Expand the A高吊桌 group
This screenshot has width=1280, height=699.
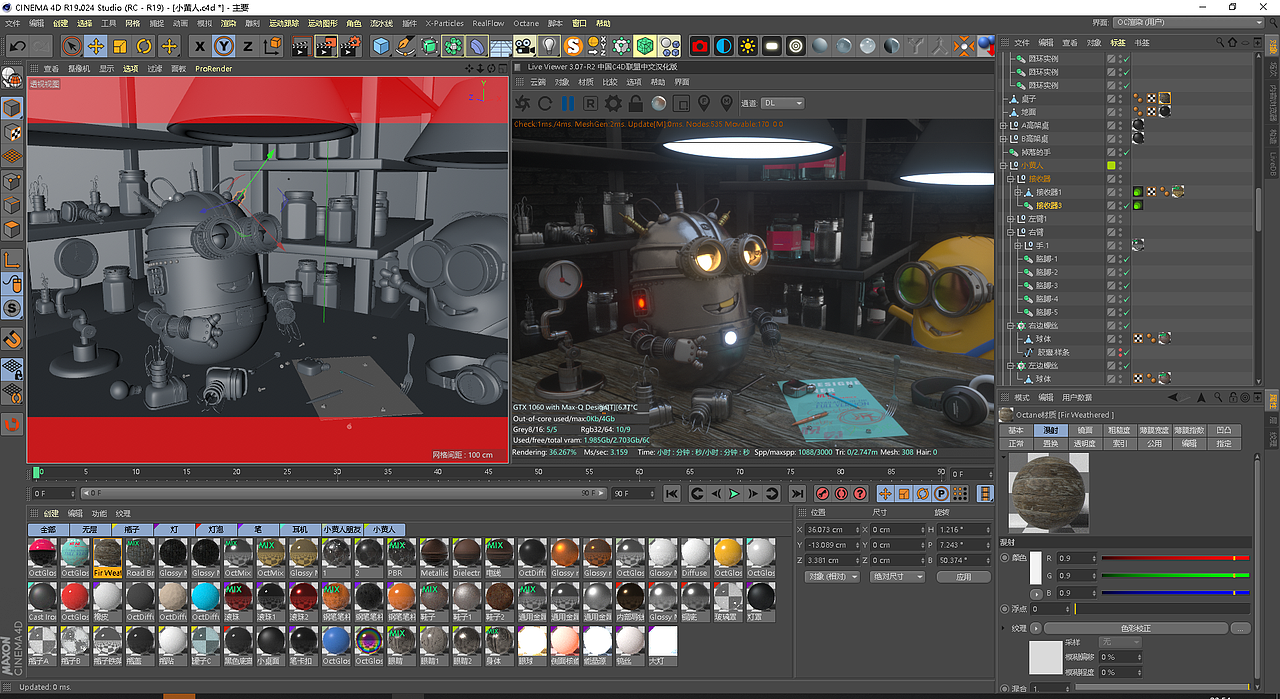[1003, 126]
